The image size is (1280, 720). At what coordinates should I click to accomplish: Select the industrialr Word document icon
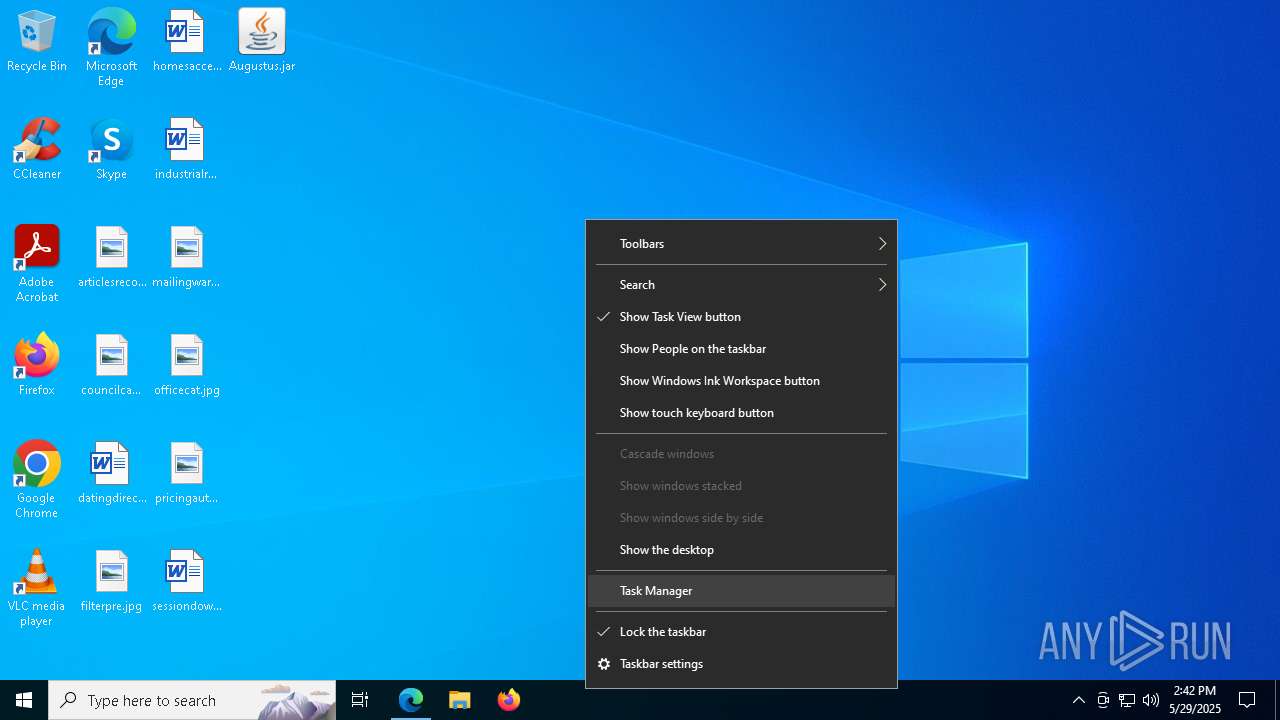tap(186, 149)
